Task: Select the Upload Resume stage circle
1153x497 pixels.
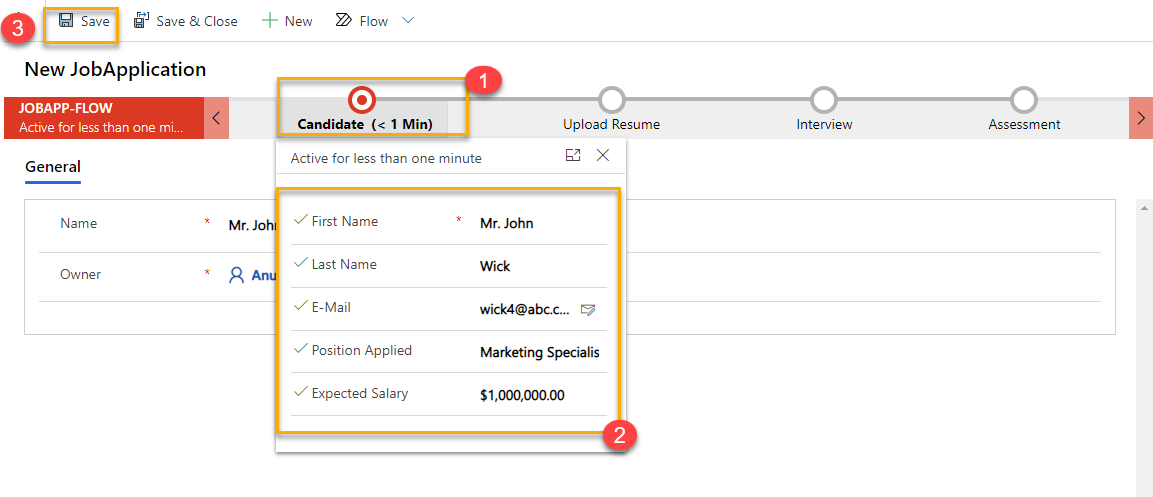Action: 611,99
